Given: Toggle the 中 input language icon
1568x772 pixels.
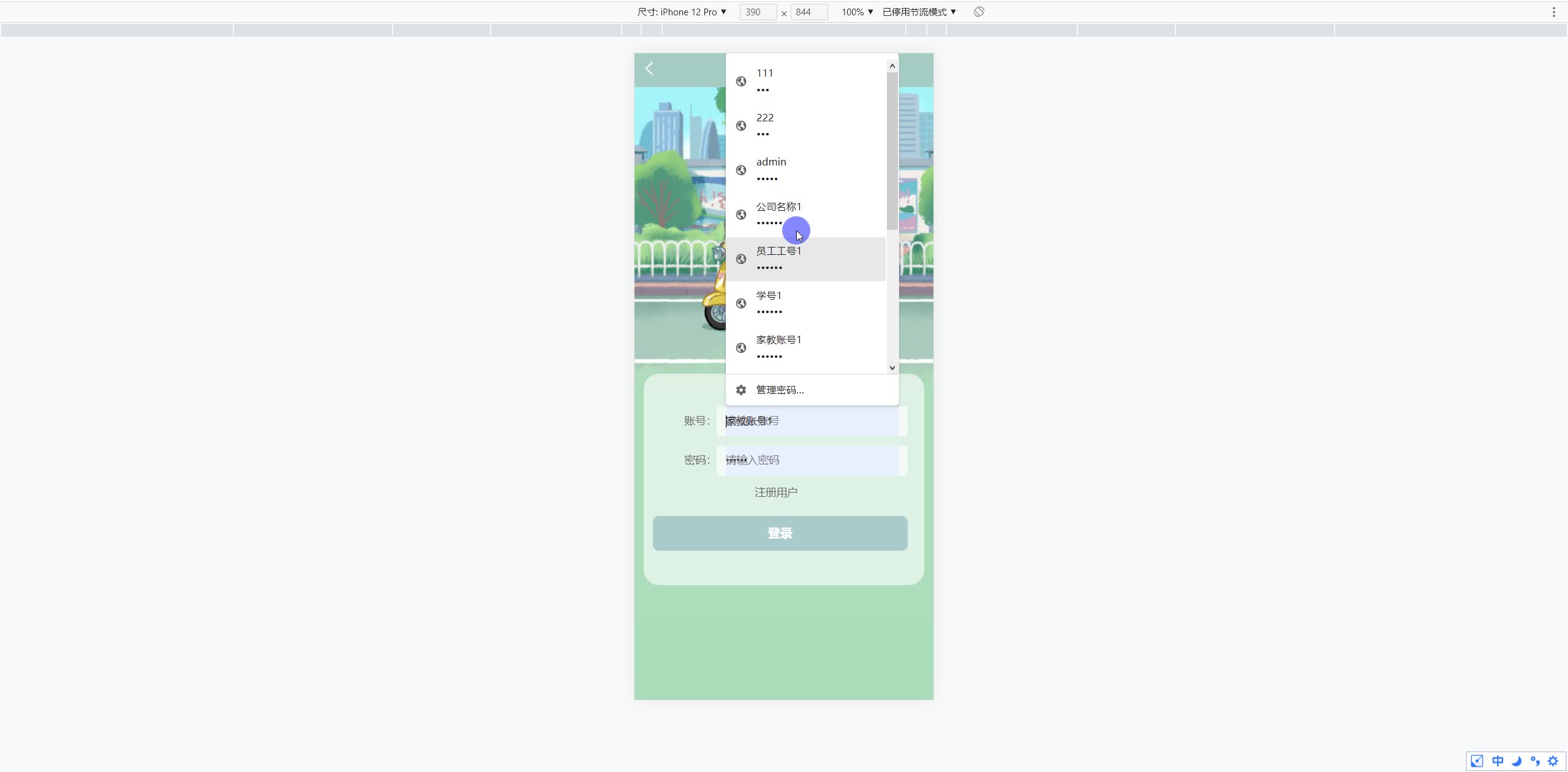Looking at the screenshot, I should 1498,761.
